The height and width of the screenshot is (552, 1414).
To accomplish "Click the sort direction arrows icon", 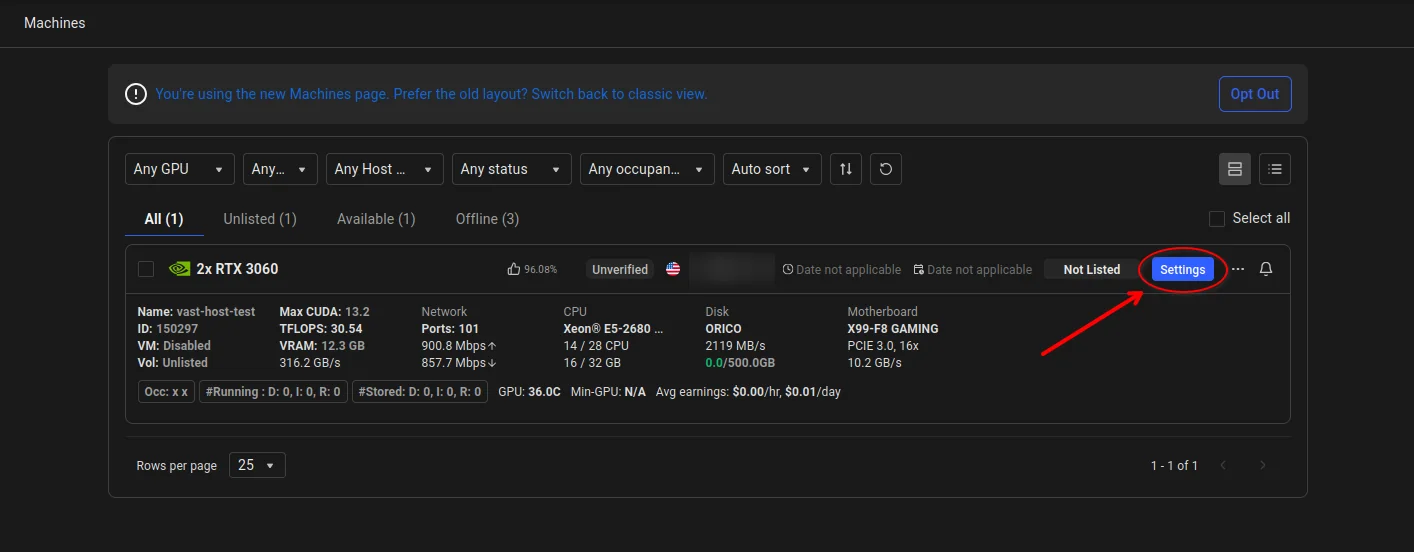I will (846, 169).
